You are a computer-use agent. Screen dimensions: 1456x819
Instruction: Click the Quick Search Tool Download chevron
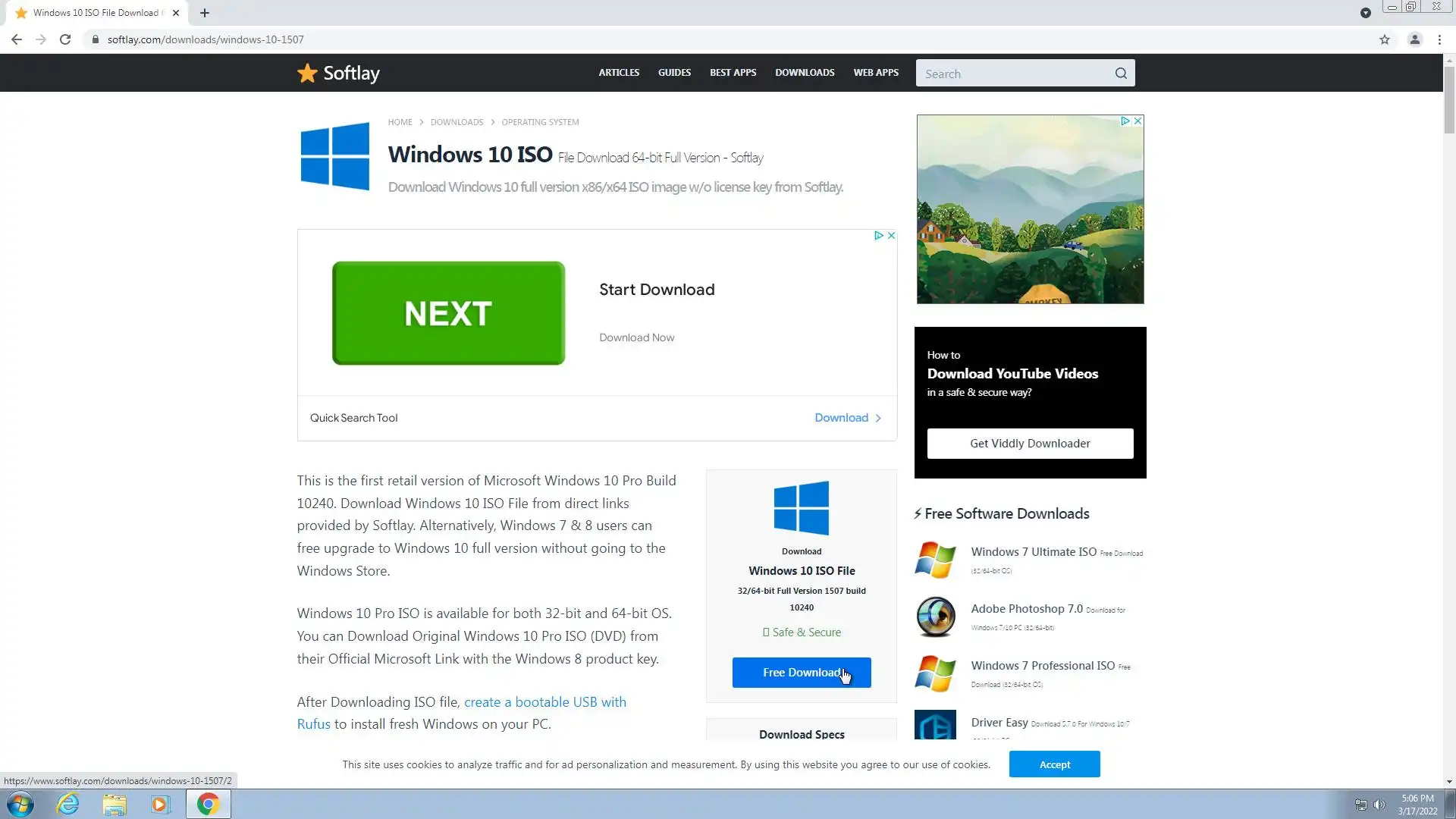[878, 418]
